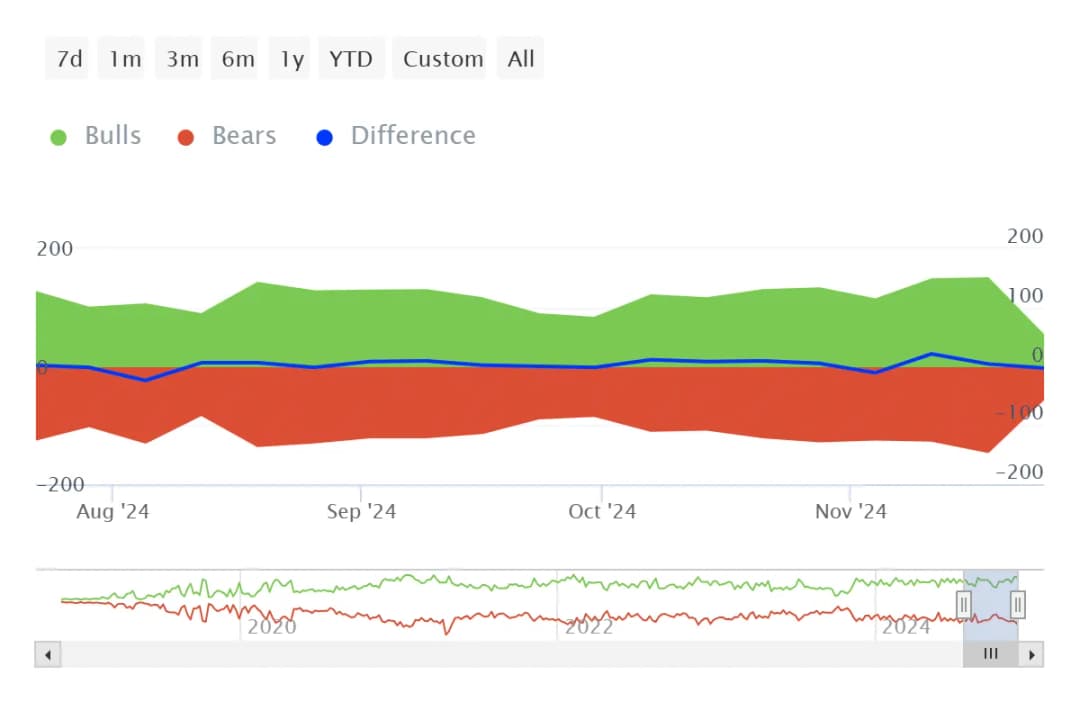Click the Bulls legend label

pyautogui.click(x=113, y=136)
